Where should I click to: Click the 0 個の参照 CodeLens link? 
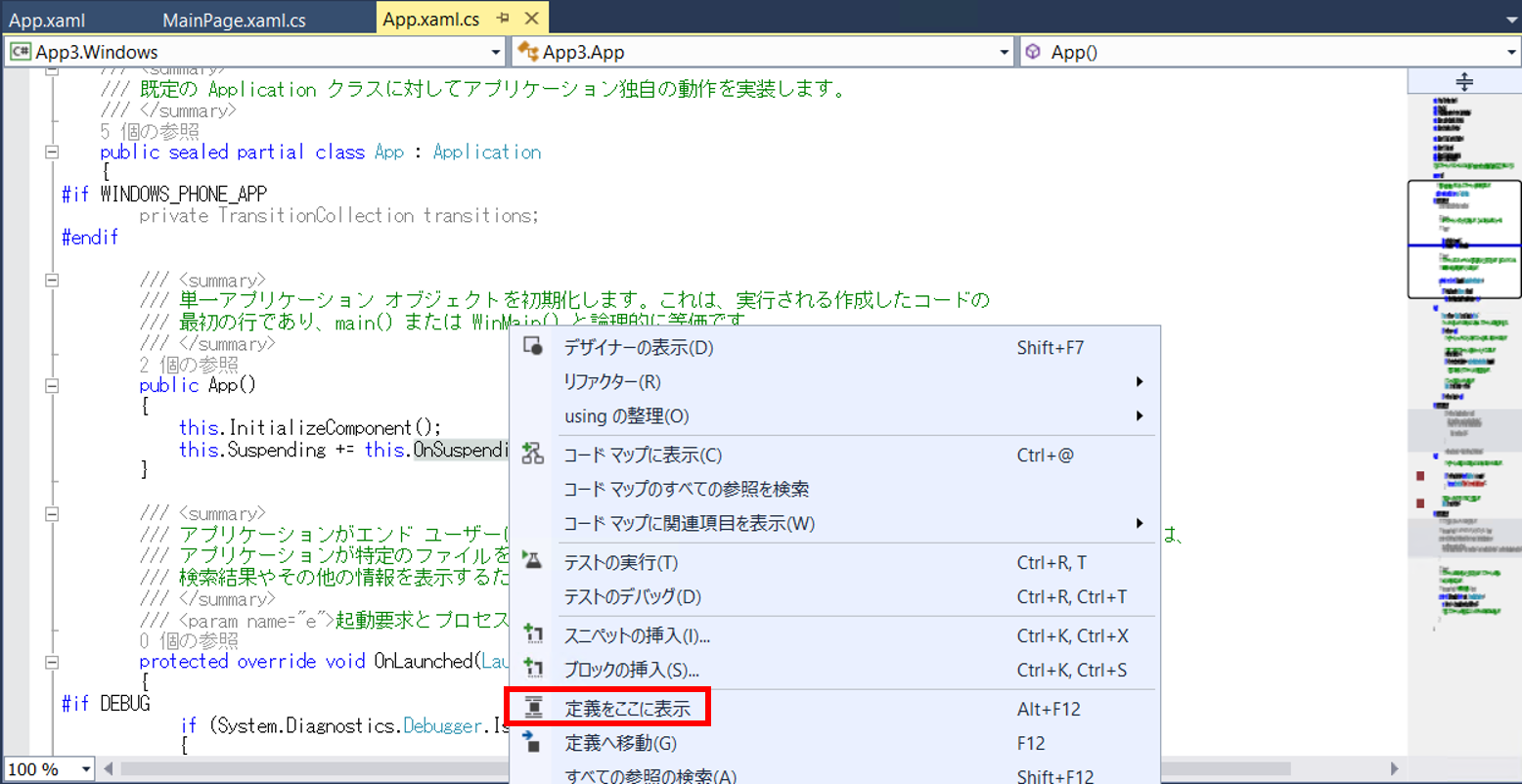click(x=189, y=640)
